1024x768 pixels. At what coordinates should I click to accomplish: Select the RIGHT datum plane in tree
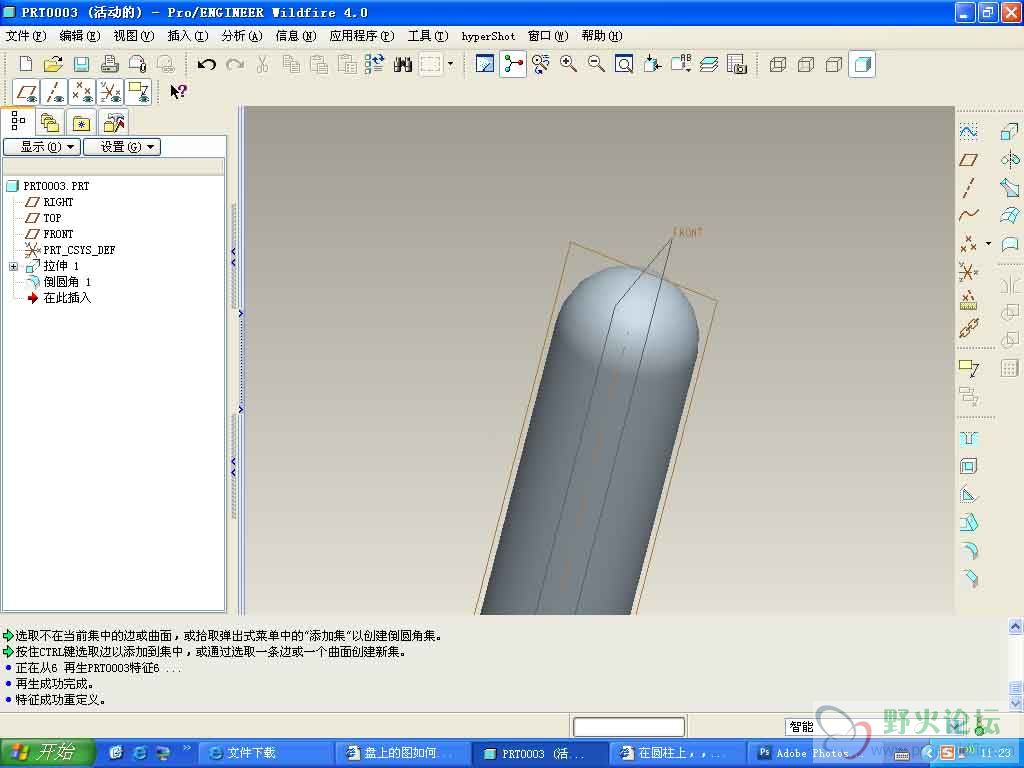coord(58,202)
